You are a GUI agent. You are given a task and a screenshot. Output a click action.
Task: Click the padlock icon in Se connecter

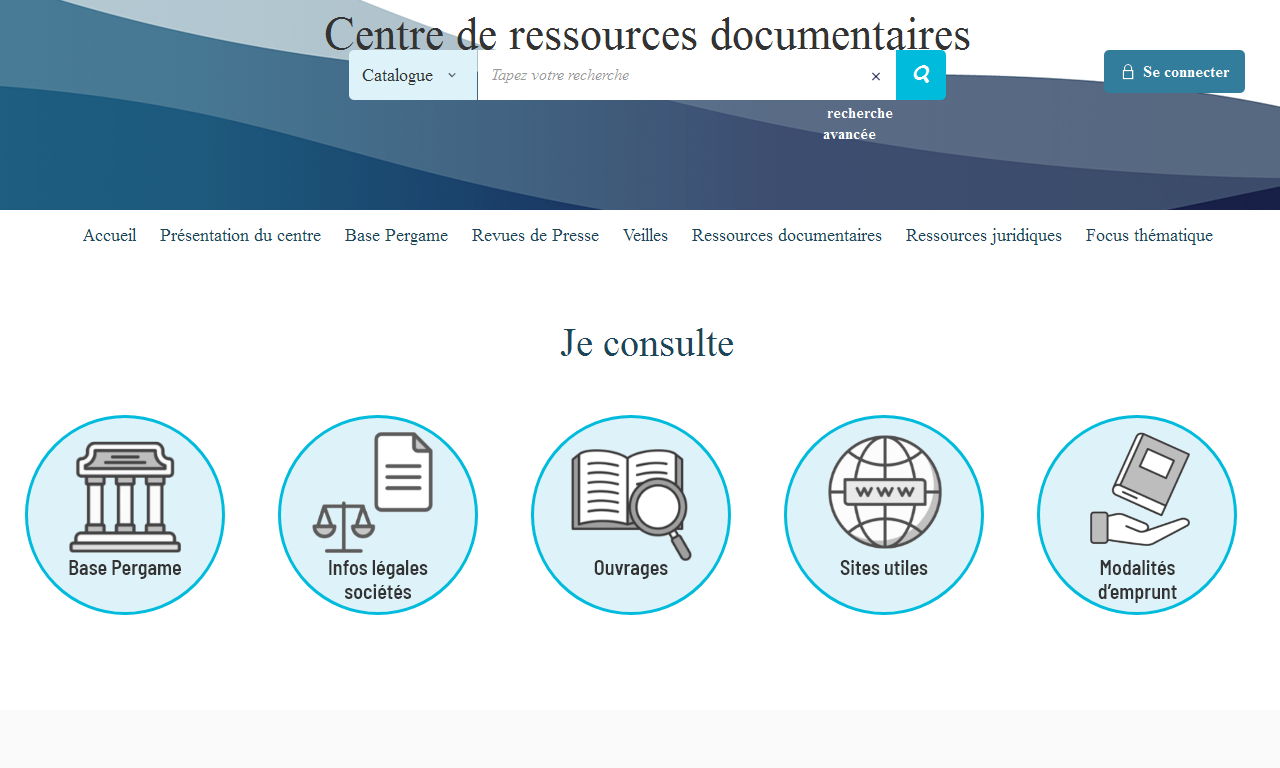(x=1128, y=72)
